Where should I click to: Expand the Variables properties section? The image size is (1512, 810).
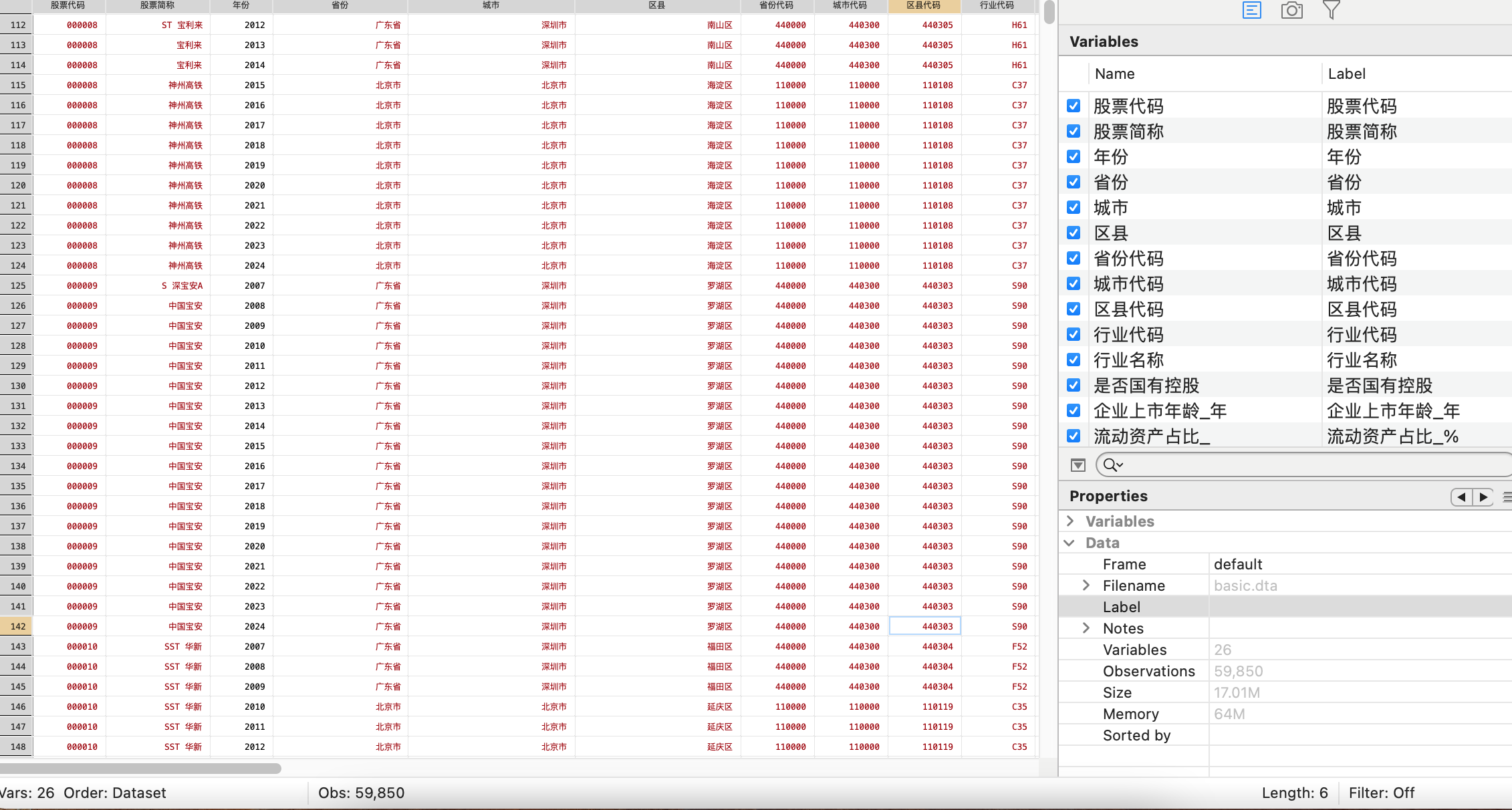1070,521
